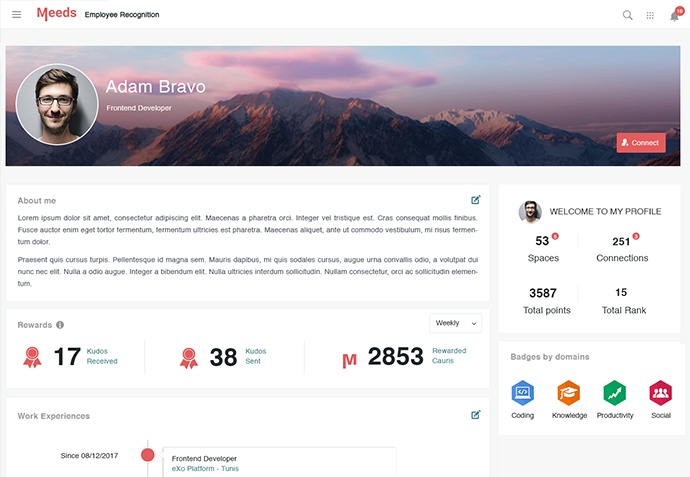Image resolution: width=690 pixels, height=477 pixels.
Task: Click the red work experience timeline marker
Action: click(148, 455)
